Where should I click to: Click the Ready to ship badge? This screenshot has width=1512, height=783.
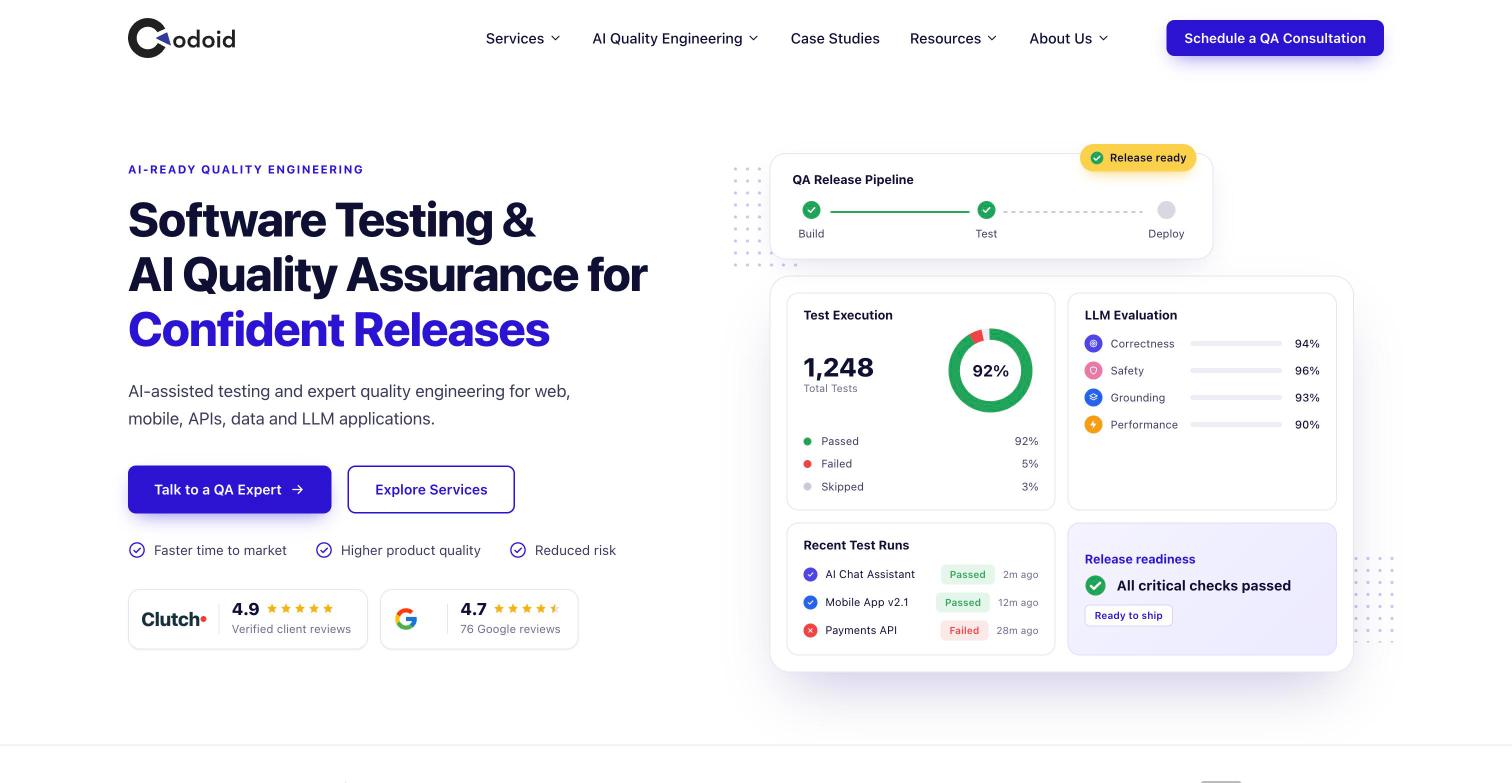click(x=1128, y=615)
